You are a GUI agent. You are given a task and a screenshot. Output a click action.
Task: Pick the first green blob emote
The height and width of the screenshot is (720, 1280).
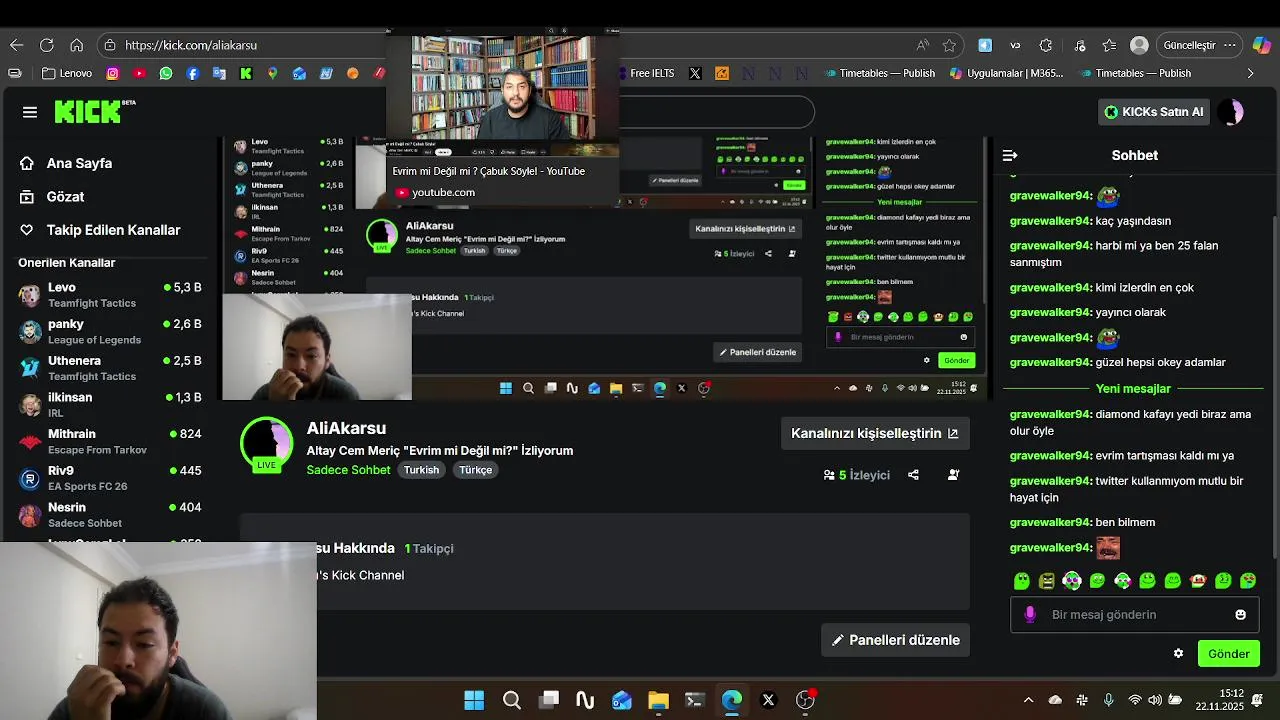(1021, 581)
